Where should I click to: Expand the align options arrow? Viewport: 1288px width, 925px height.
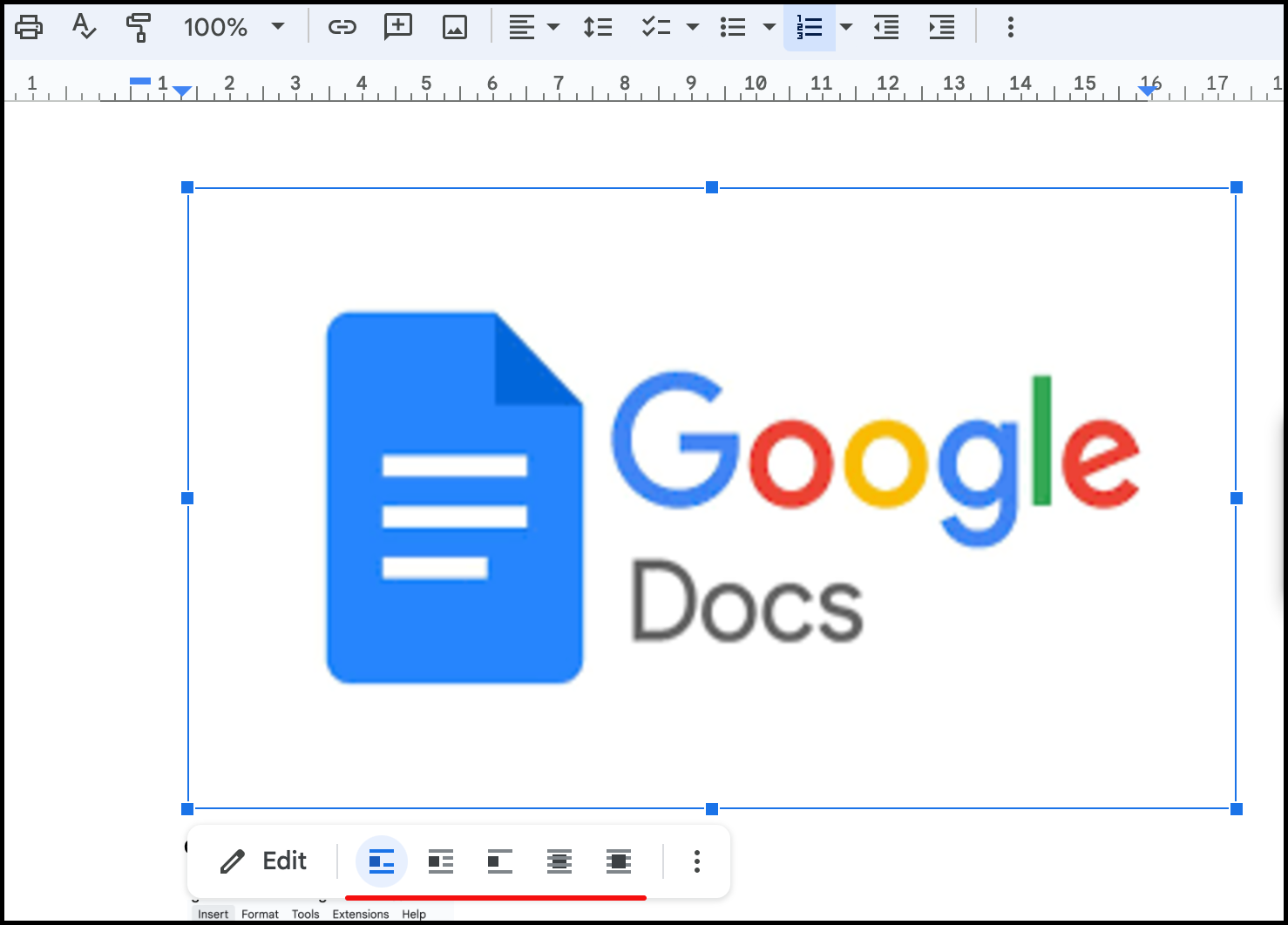pos(553,27)
